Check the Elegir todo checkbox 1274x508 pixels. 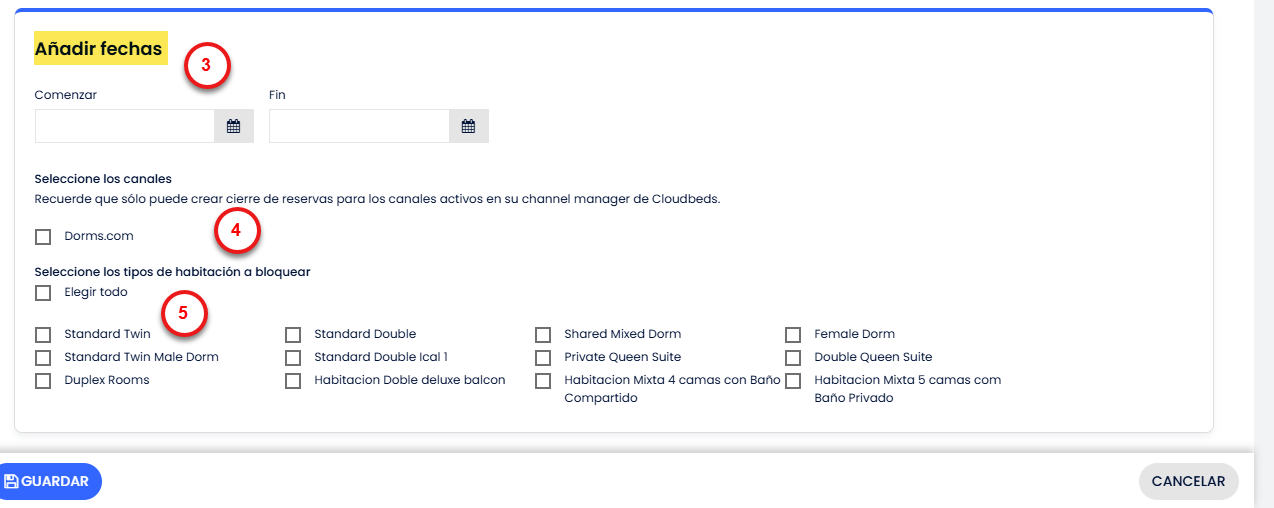(43, 293)
